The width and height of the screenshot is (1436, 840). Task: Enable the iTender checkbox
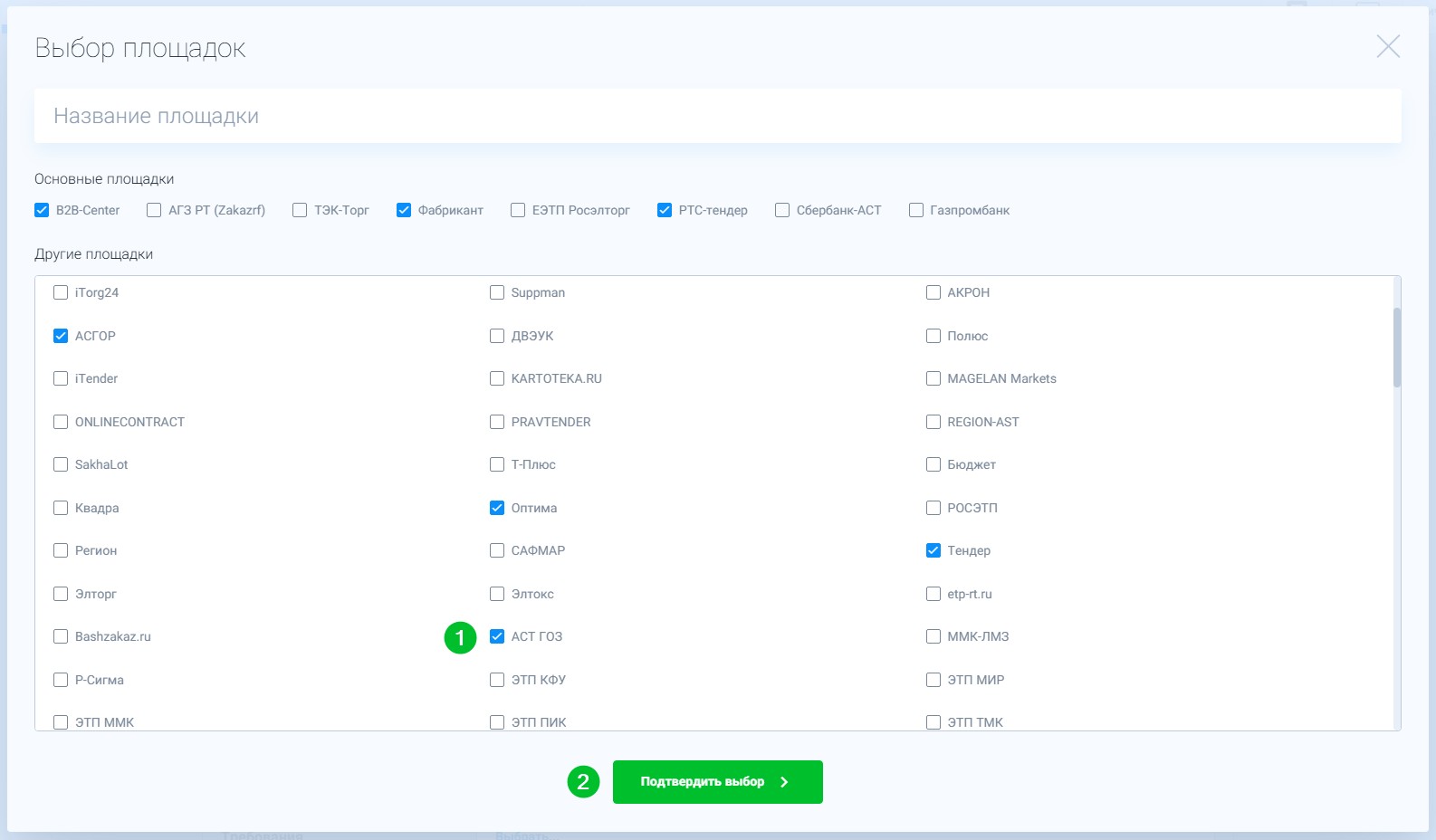pyautogui.click(x=61, y=378)
